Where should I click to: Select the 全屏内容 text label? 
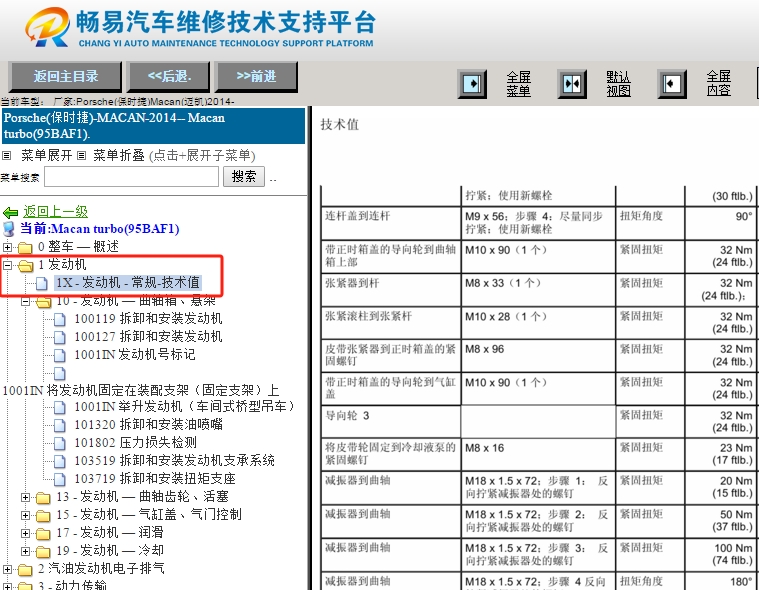click(718, 83)
